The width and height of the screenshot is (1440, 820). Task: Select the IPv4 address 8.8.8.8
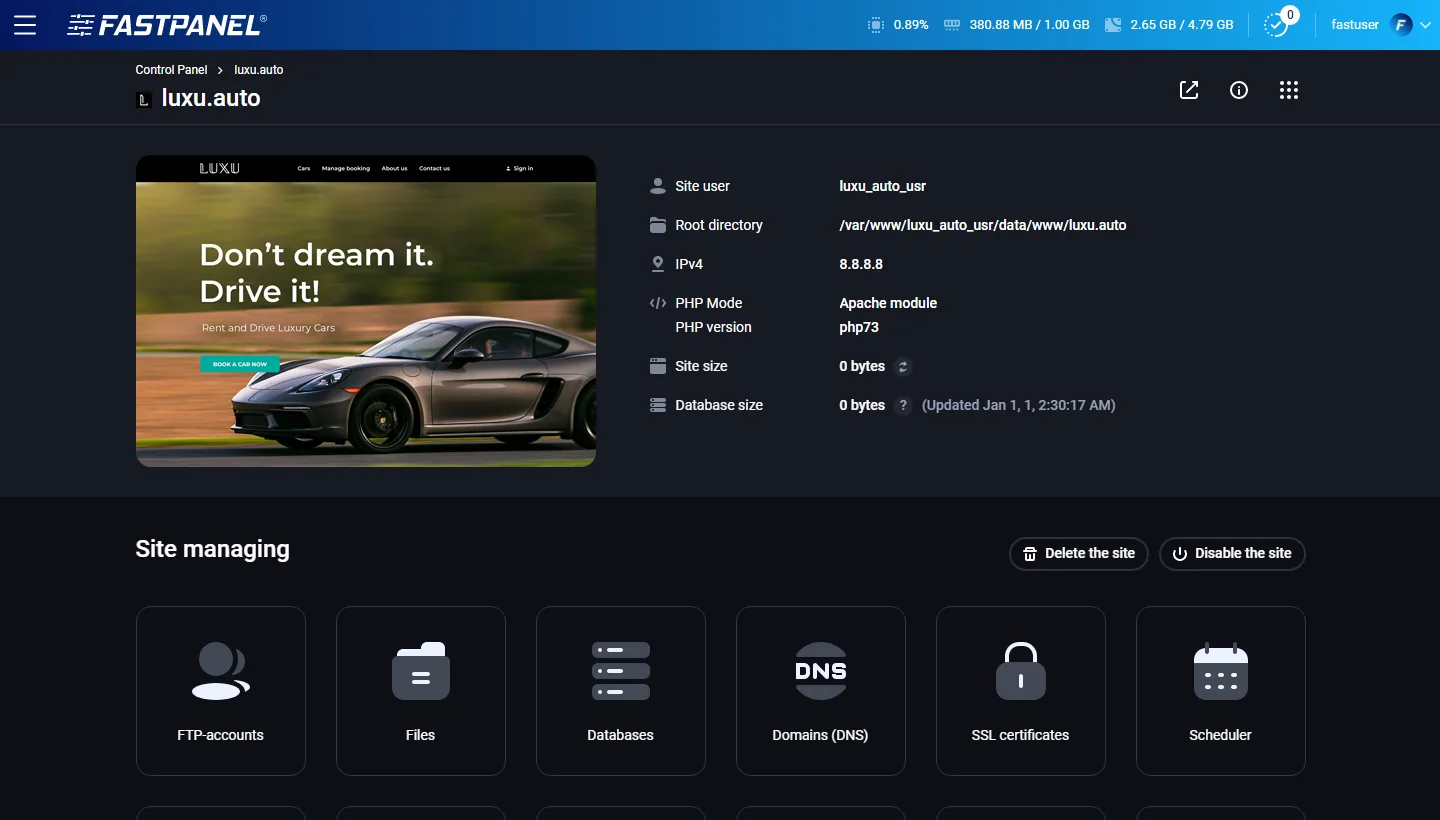point(861,264)
